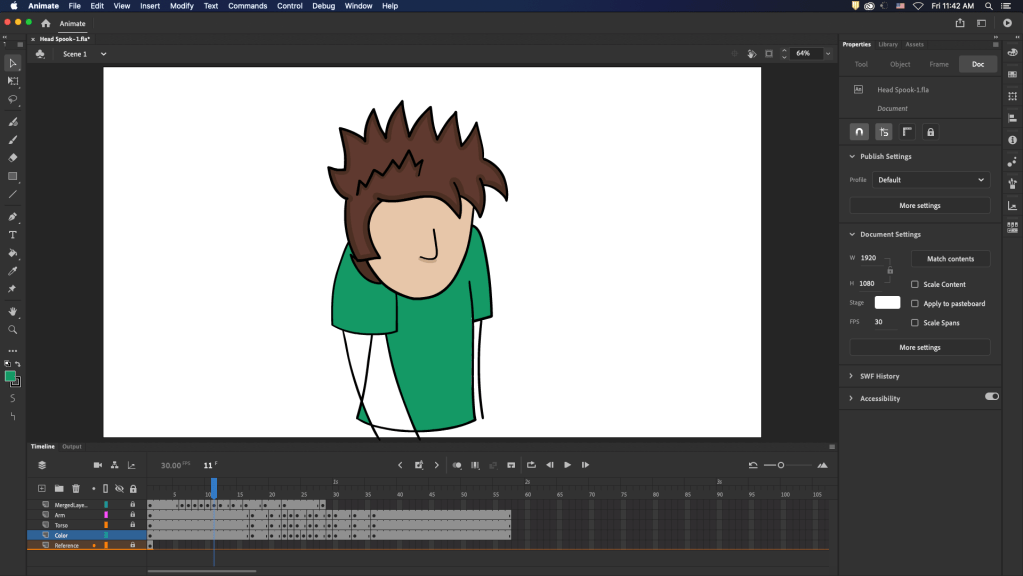Open the Modify menu
Viewport: 1023px width, 576px height.
click(182, 6)
